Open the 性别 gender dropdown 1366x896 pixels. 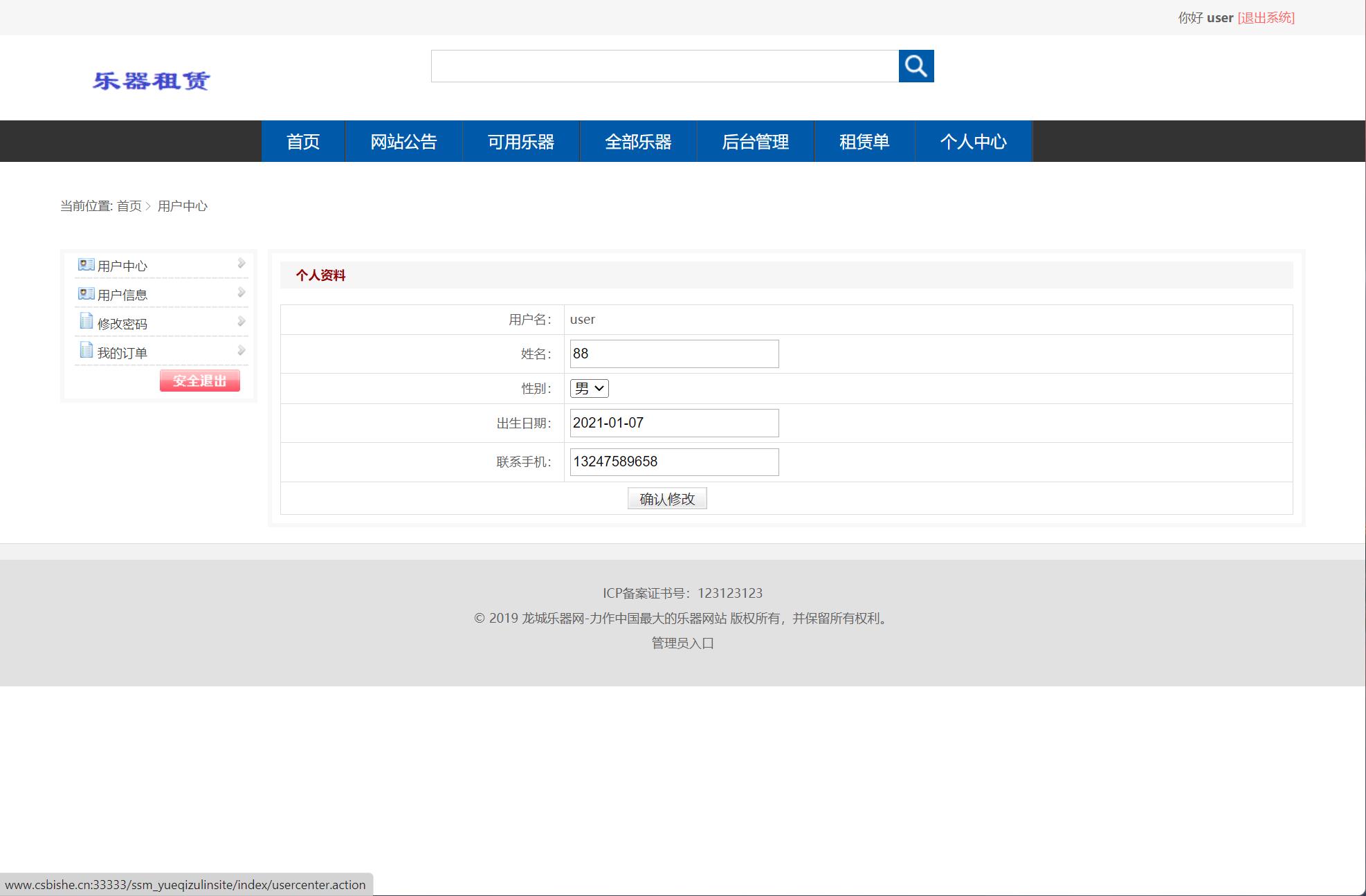coord(588,388)
